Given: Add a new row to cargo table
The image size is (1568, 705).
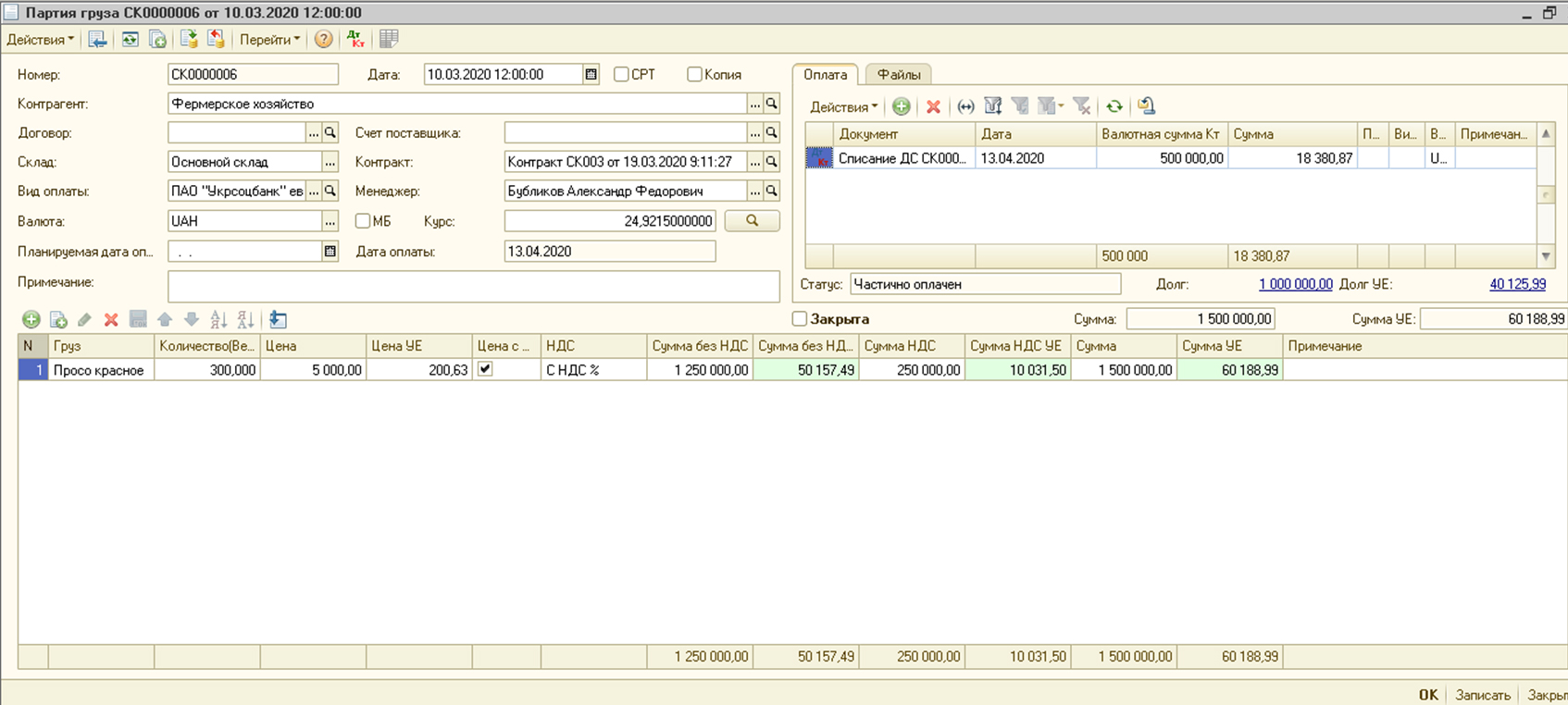Looking at the screenshot, I should point(31,319).
